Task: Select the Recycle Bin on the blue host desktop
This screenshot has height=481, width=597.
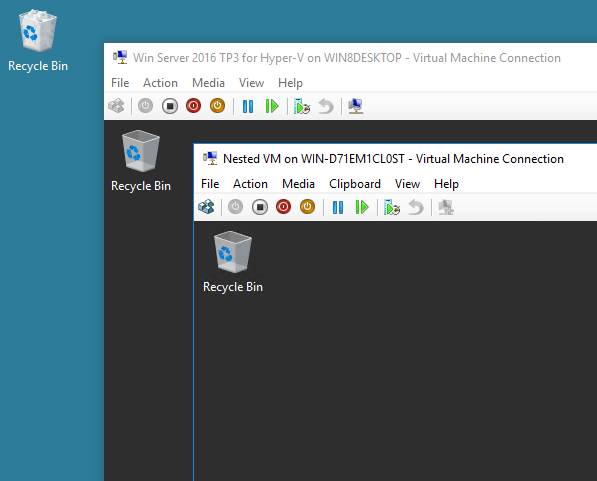Action: 38,40
